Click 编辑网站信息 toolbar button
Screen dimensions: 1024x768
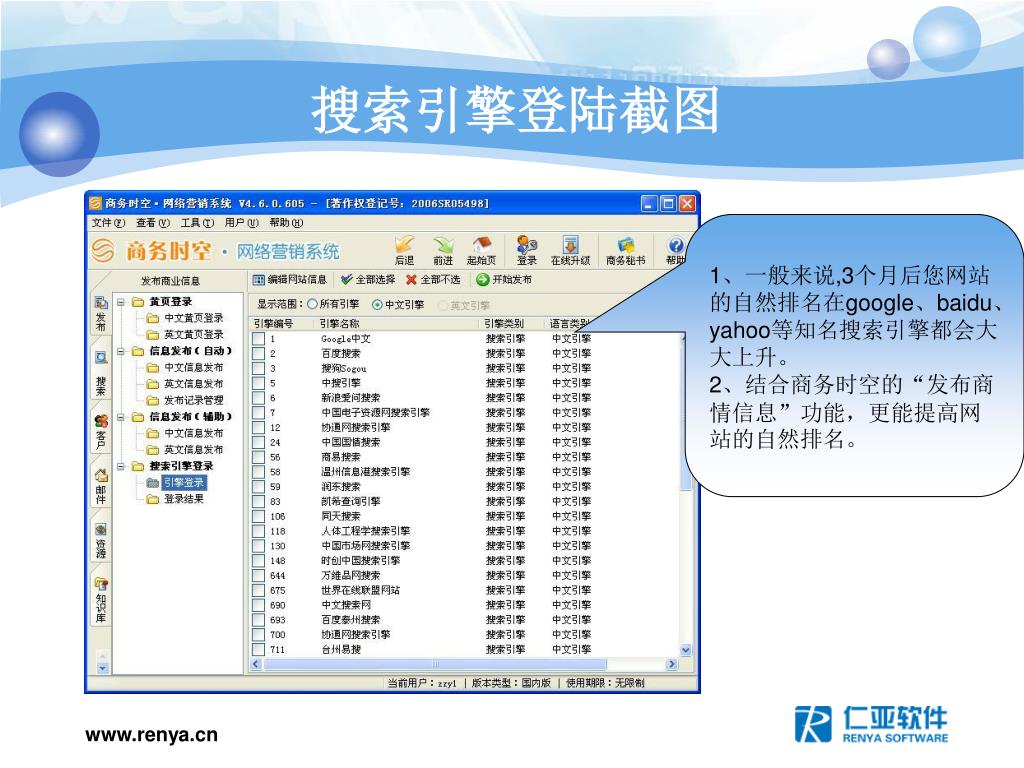(289, 280)
